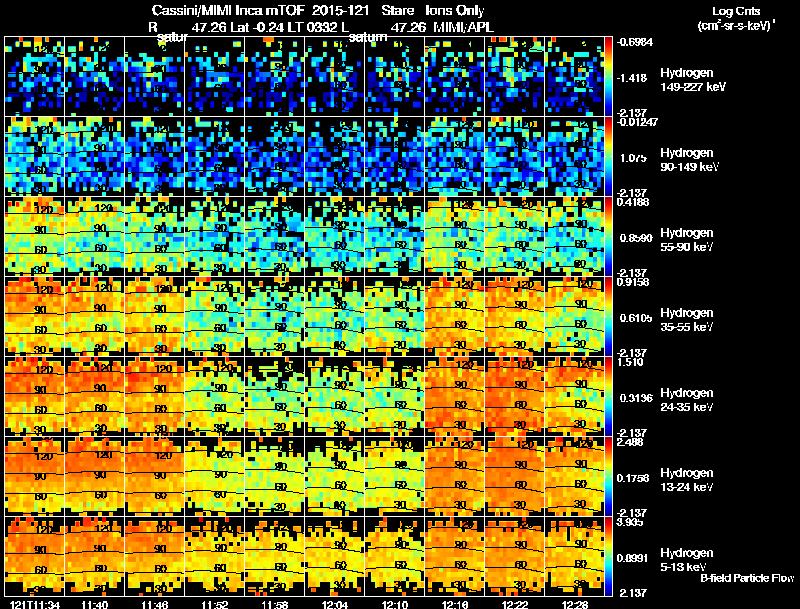Click the color bar beside Hydrogen 90-149 keV
This screenshot has width=800, height=609.
pyautogui.click(x=608, y=156)
